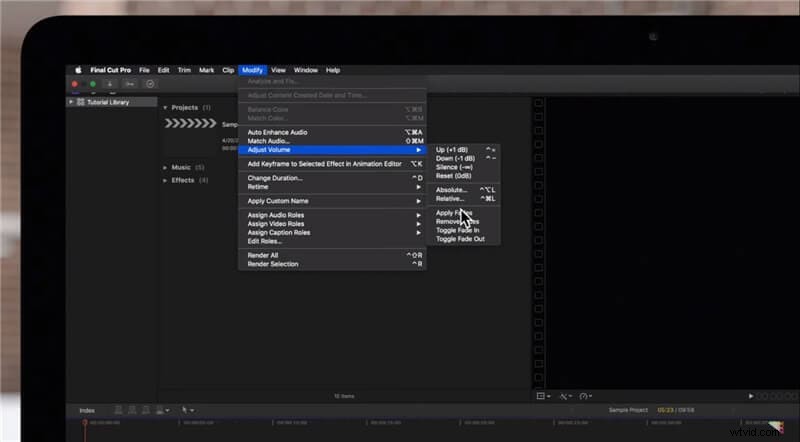800x442 pixels.
Task: Show background tasks circular icon
Action: 150,84
